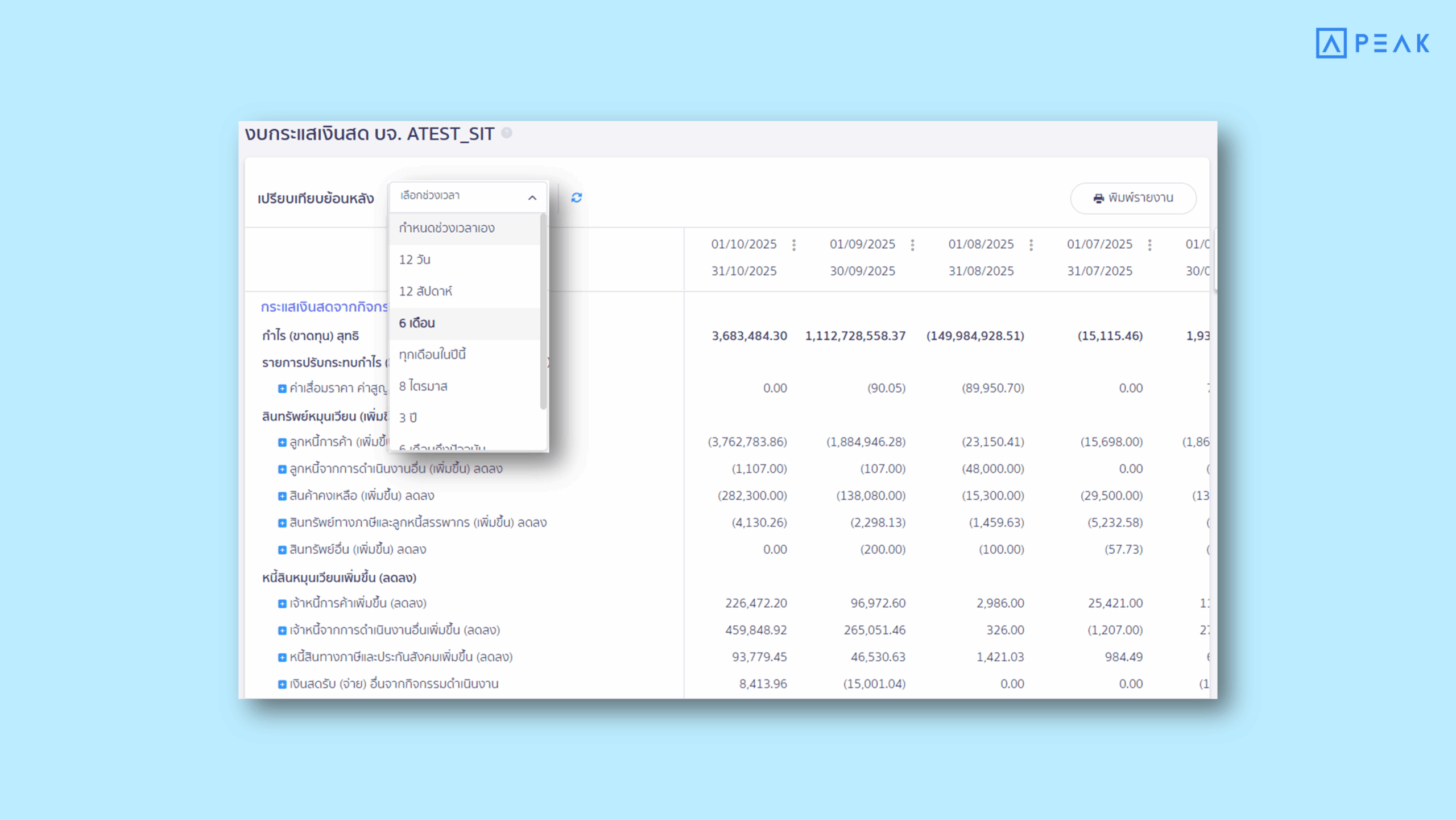Expand ลูกหนี้จากการดำเนินงานอื่น row
The height and width of the screenshot is (820, 1456).
(282, 469)
